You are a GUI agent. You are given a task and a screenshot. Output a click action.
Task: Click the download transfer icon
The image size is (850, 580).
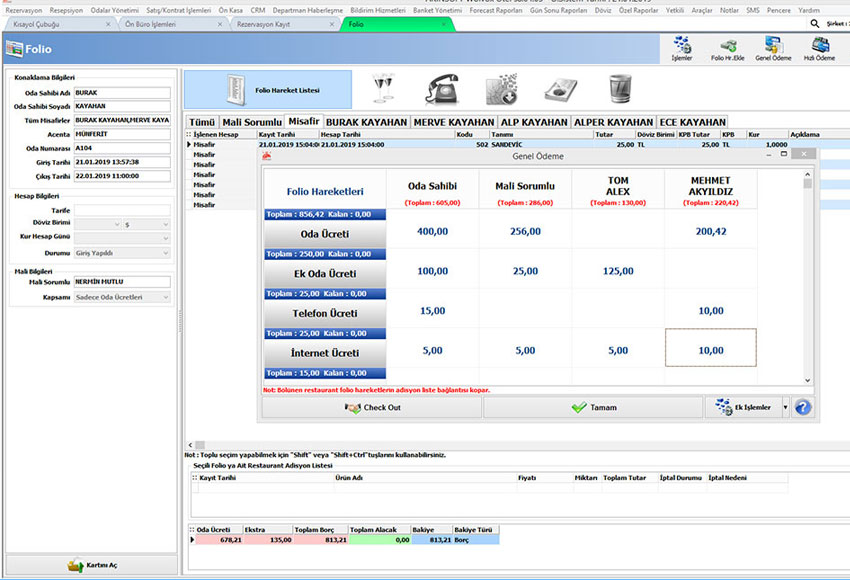click(501, 89)
